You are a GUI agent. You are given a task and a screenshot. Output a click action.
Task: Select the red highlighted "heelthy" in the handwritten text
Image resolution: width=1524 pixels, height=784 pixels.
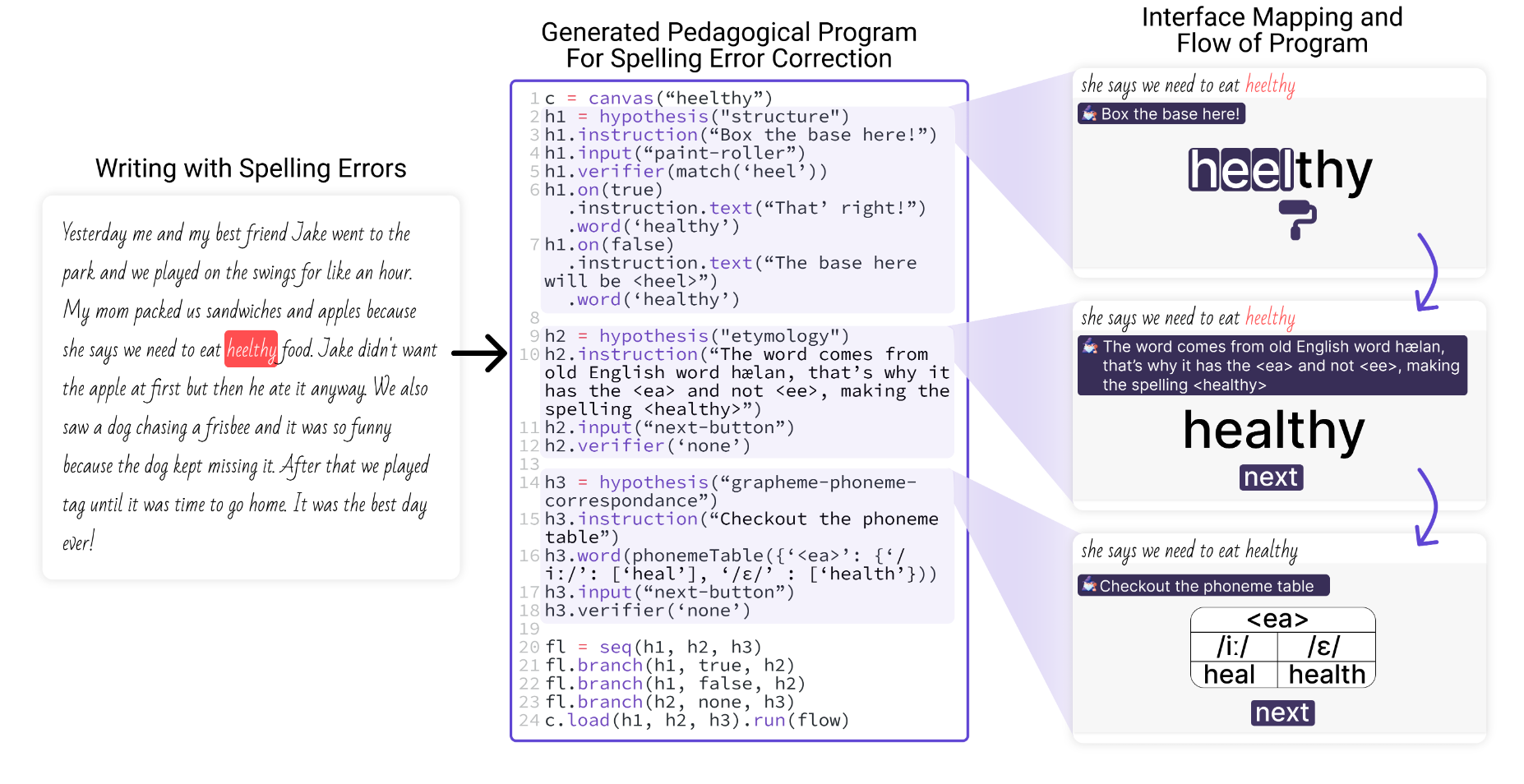pos(252,349)
